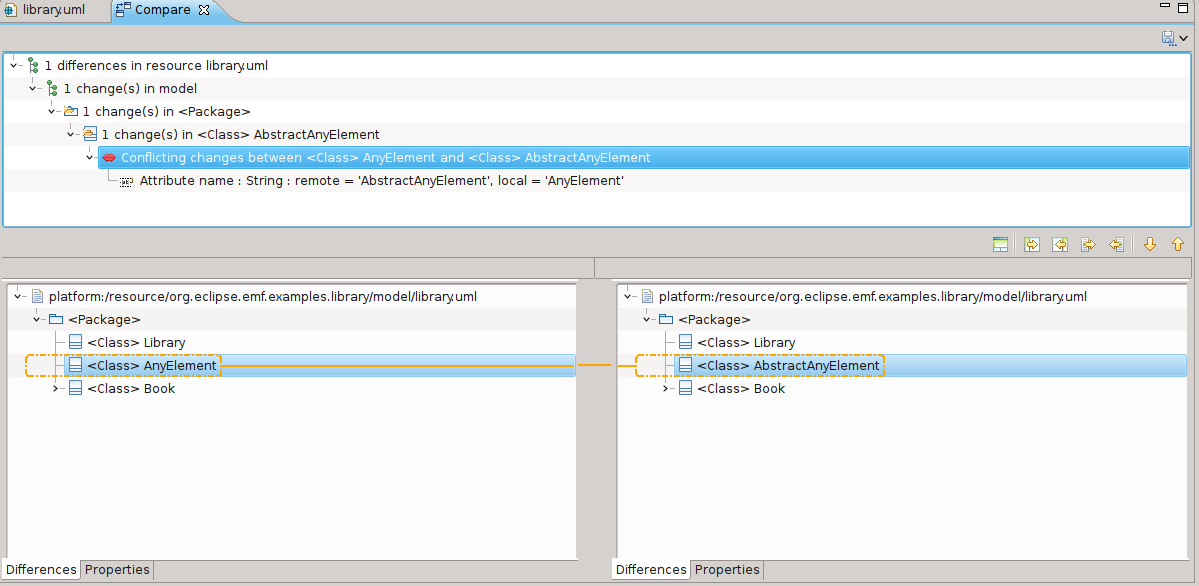Click the <Package> folder icon in left pane
This screenshot has height=586, width=1199.
[56, 319]
